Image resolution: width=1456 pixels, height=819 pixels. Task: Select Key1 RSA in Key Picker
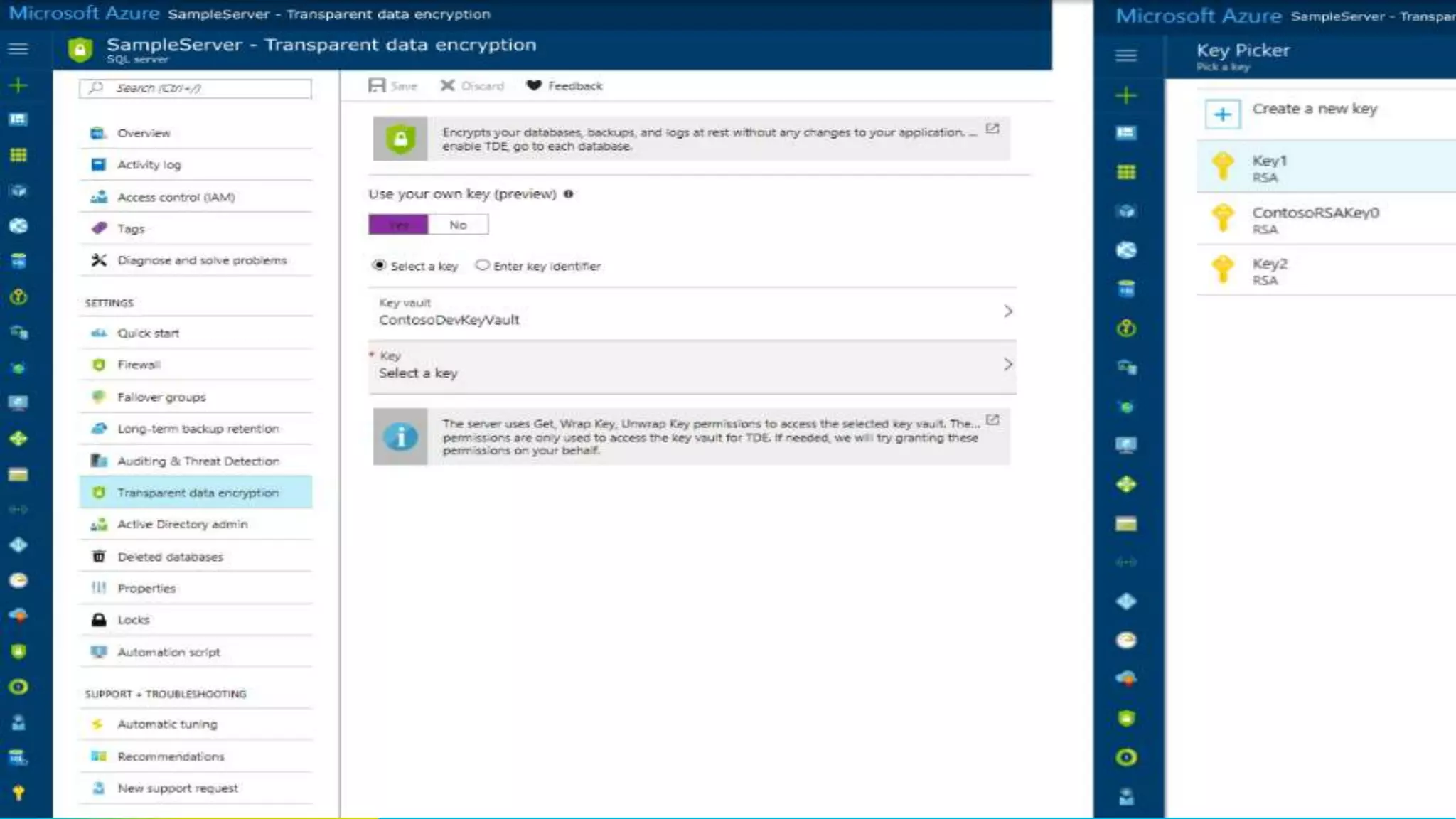pos(1327,167)
